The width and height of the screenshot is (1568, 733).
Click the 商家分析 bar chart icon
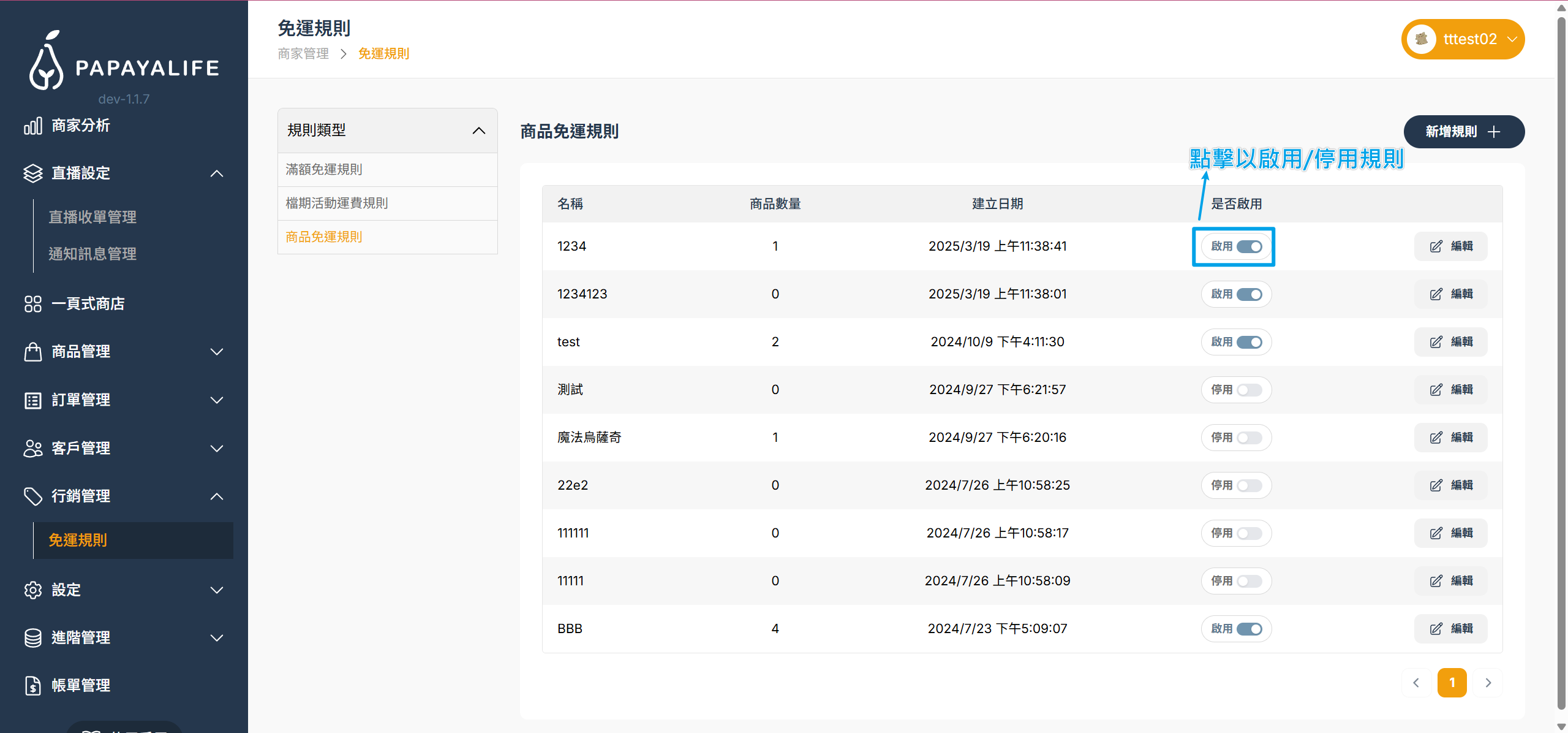click(x=33, y=125)
